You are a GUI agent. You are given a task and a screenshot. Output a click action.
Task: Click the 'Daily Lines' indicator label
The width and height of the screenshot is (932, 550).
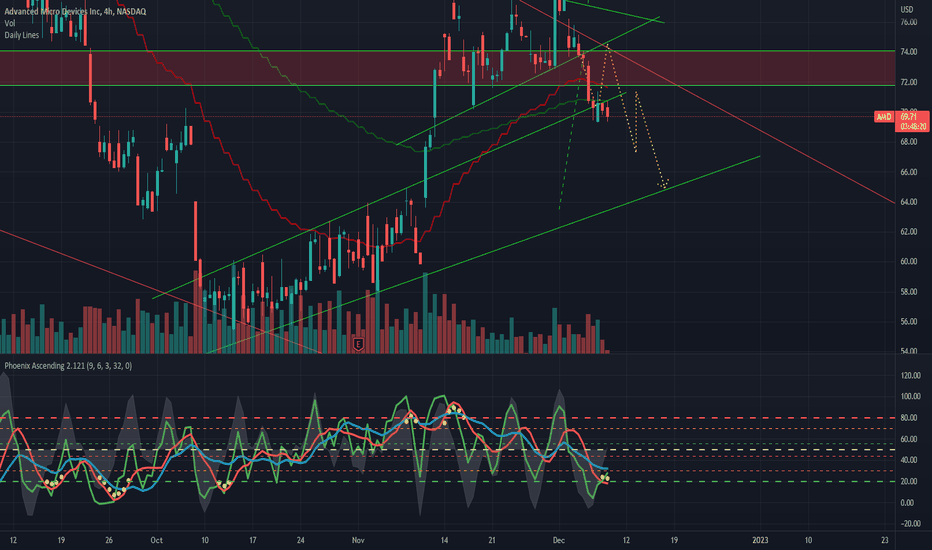pyautogui.click(x=22, y=35)
